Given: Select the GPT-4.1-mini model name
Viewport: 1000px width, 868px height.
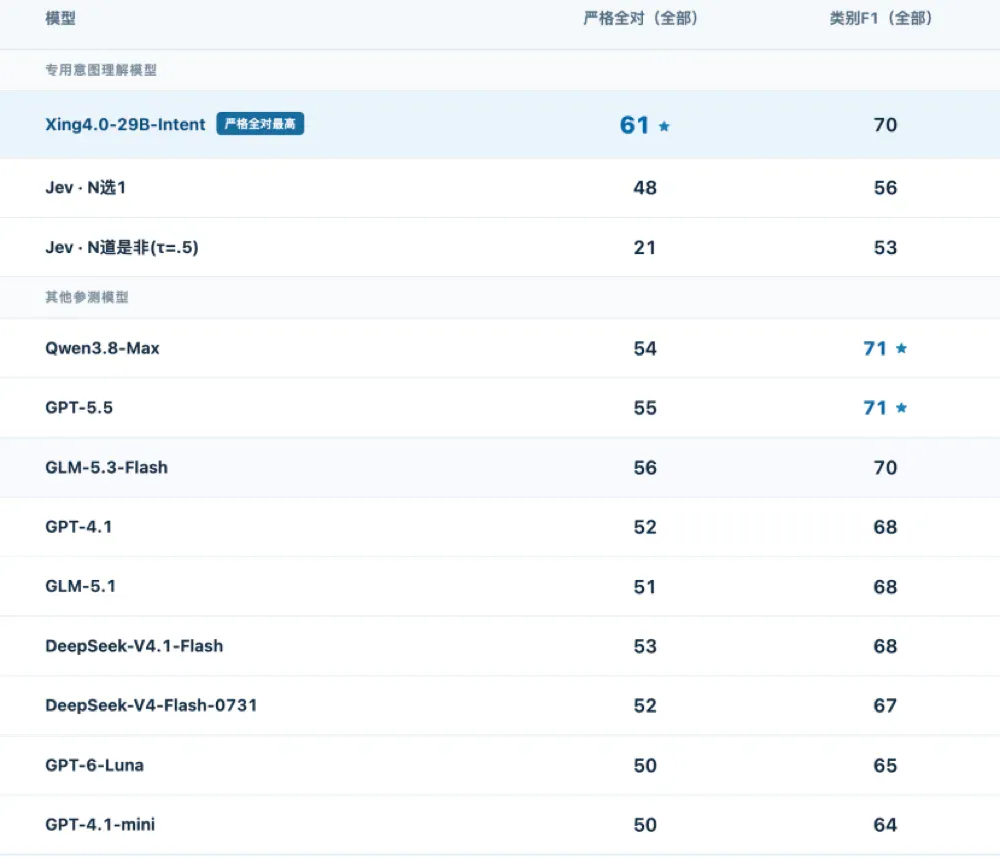Looking at the screenshot, I should 100,825.
